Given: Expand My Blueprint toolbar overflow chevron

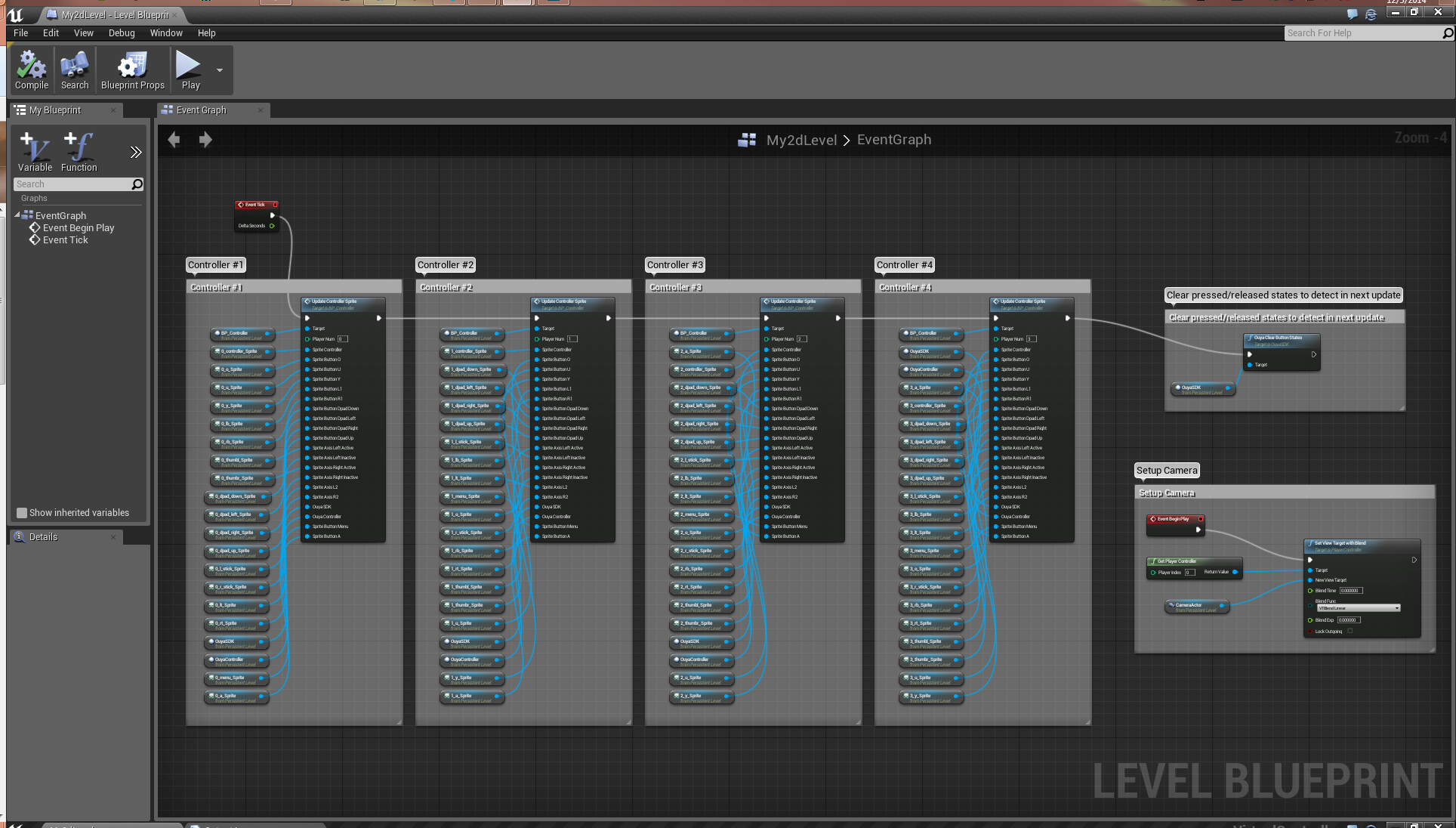Looking at the screenshot, I should (136, 153).
